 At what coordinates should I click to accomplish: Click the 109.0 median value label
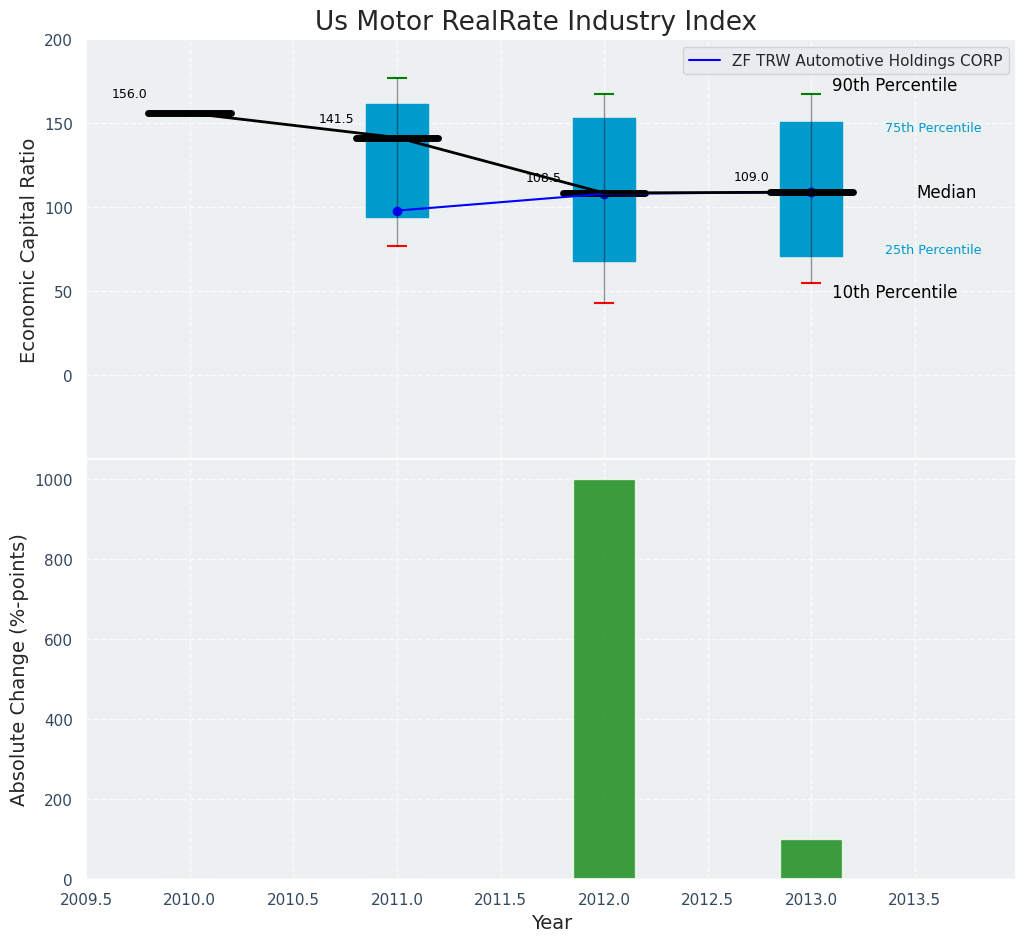pos(751,177)
